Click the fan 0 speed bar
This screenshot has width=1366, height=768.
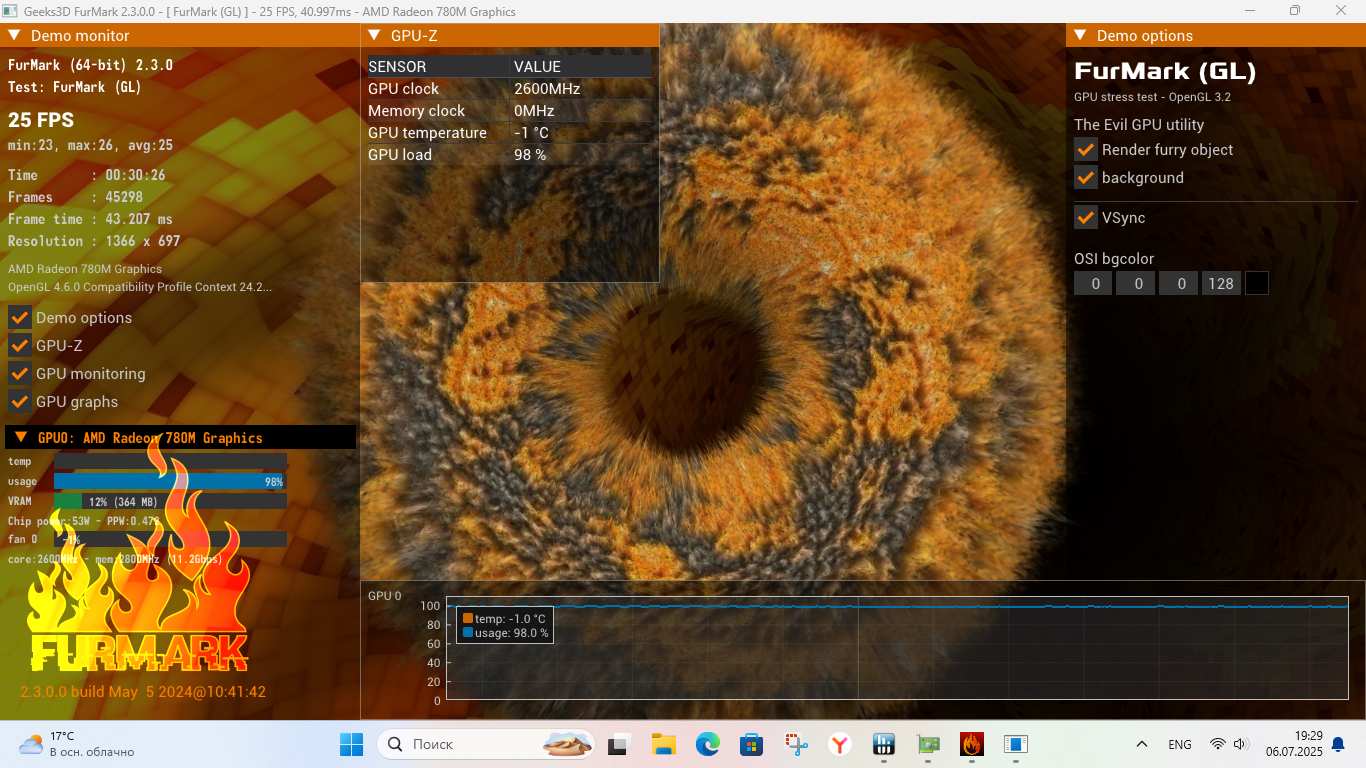pos(170,539)
